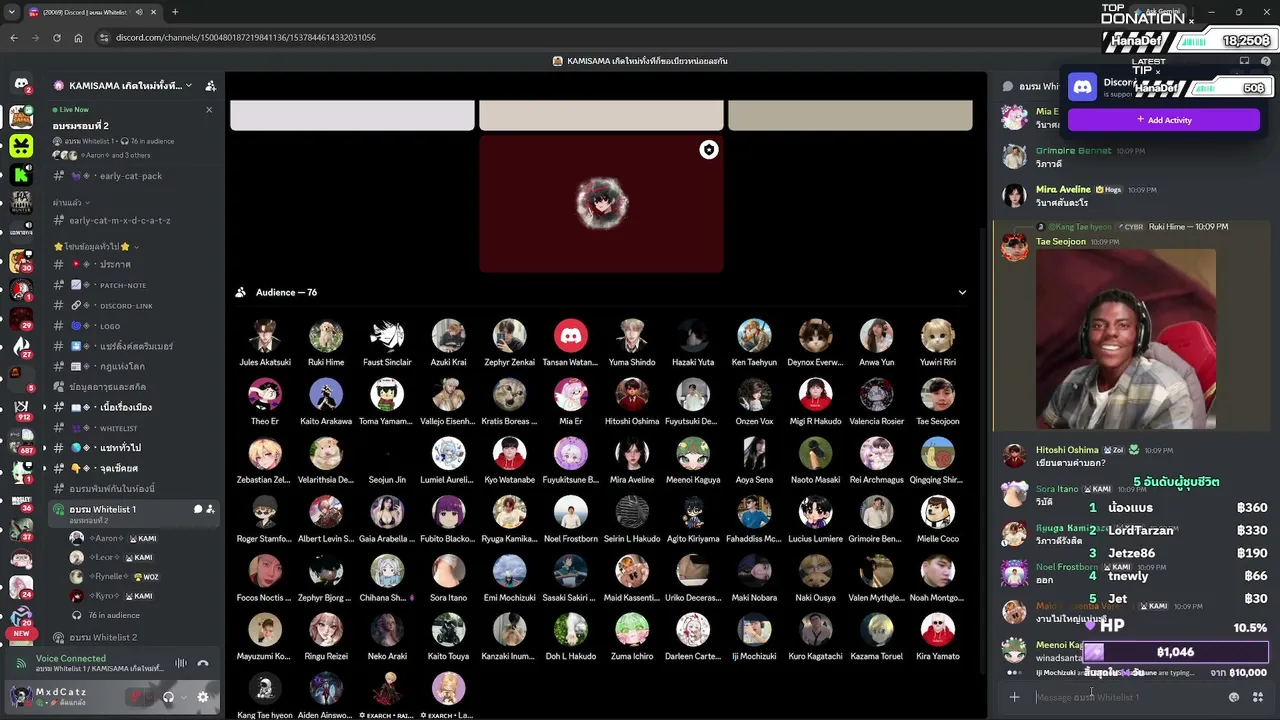Select Ruki Hime audience avatar
This screenshot has height=720, width=1280.
(x=326, y=336)
